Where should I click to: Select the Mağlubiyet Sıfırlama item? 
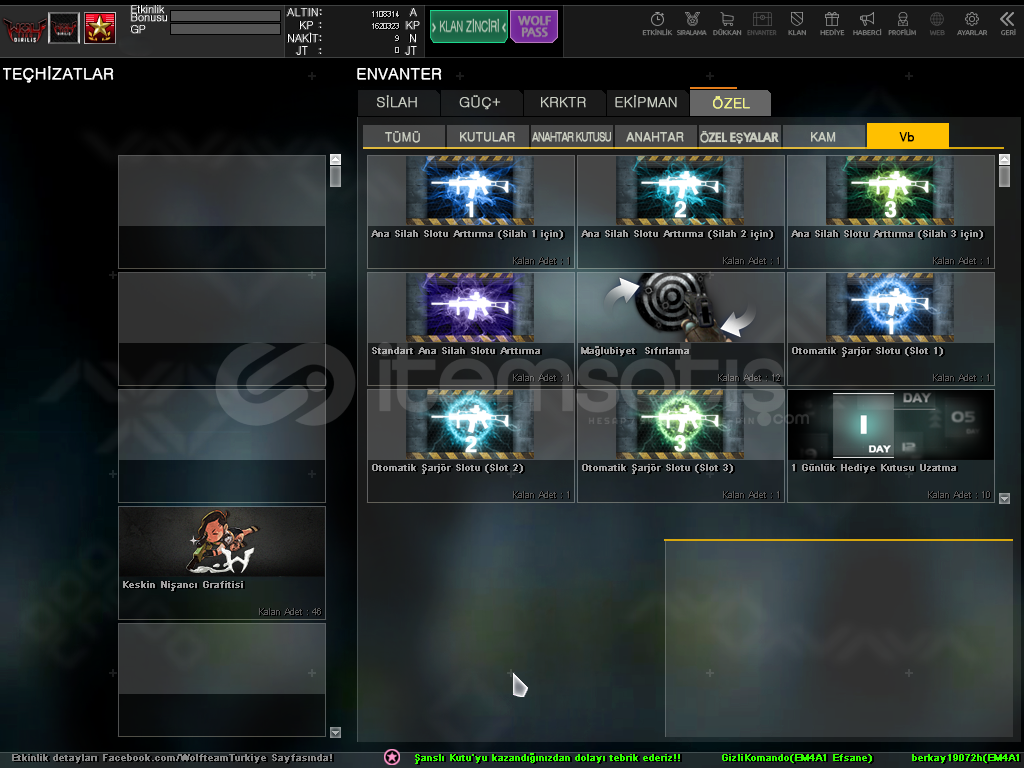pos(680,328)
